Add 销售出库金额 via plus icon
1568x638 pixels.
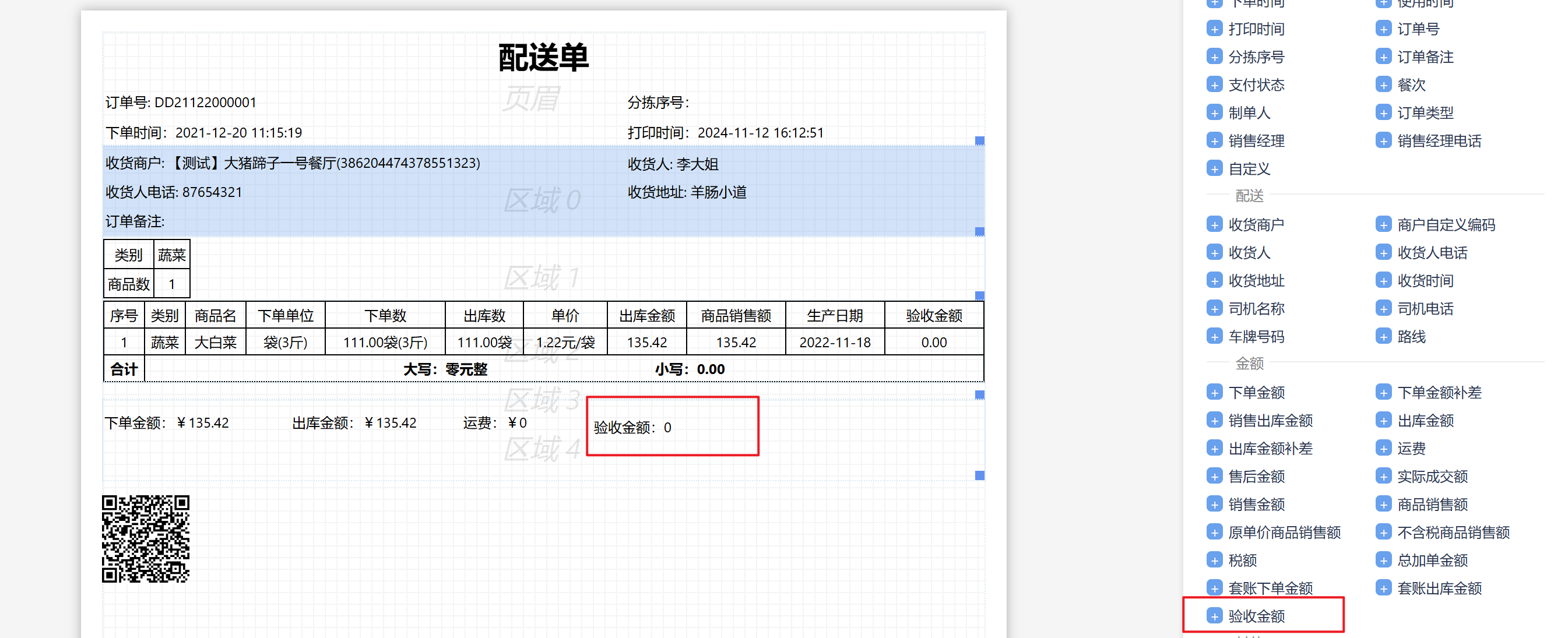coord(1214,420)
